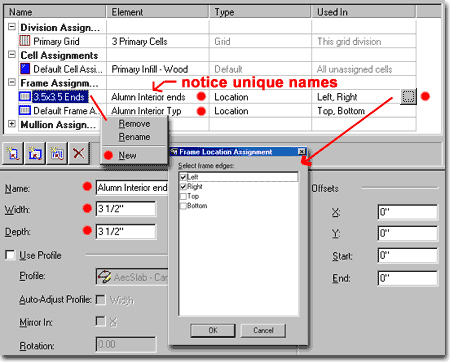
Task: Open the location browse button beside Left, Right
Action: point(408,97)
